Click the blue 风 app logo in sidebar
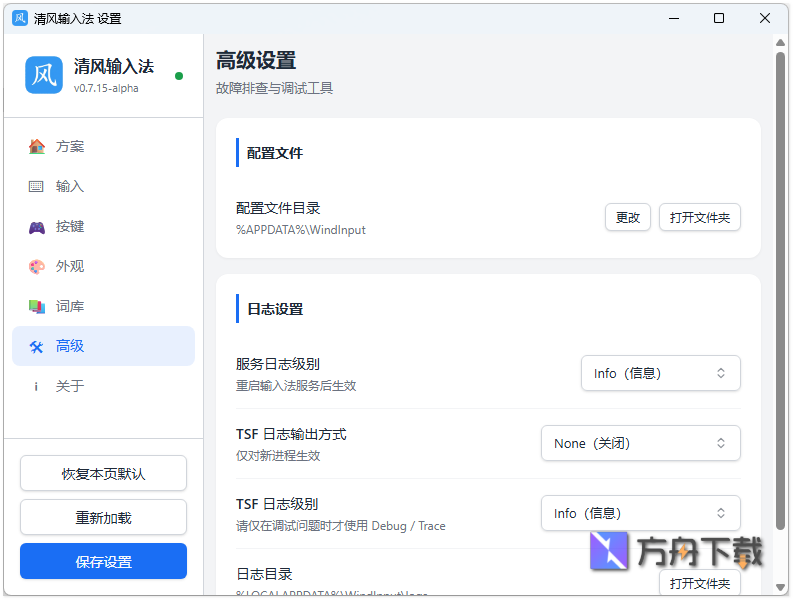Image resolution: width=793 pixels, height=600 pixels. (x=44, y=75)
